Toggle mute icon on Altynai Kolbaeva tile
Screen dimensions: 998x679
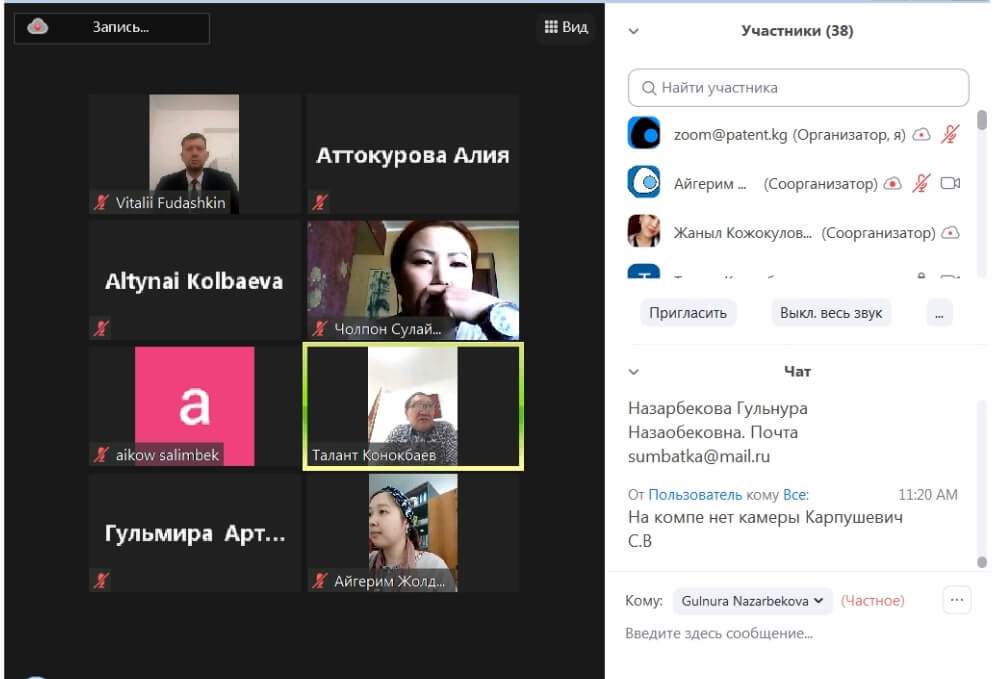[101, 328]
